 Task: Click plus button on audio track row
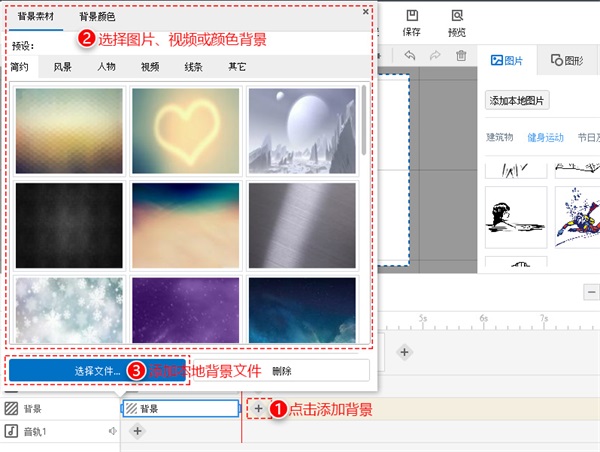(x=137, y=431)
